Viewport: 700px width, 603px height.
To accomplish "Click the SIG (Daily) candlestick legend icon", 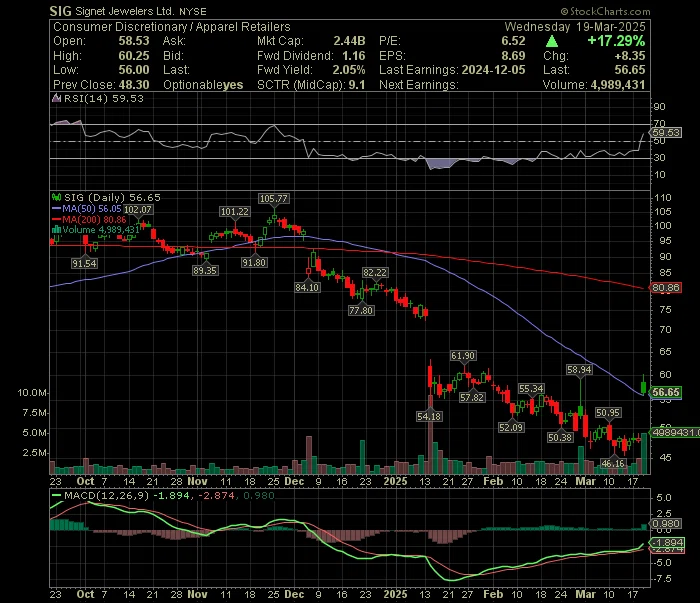I will 57,197.
